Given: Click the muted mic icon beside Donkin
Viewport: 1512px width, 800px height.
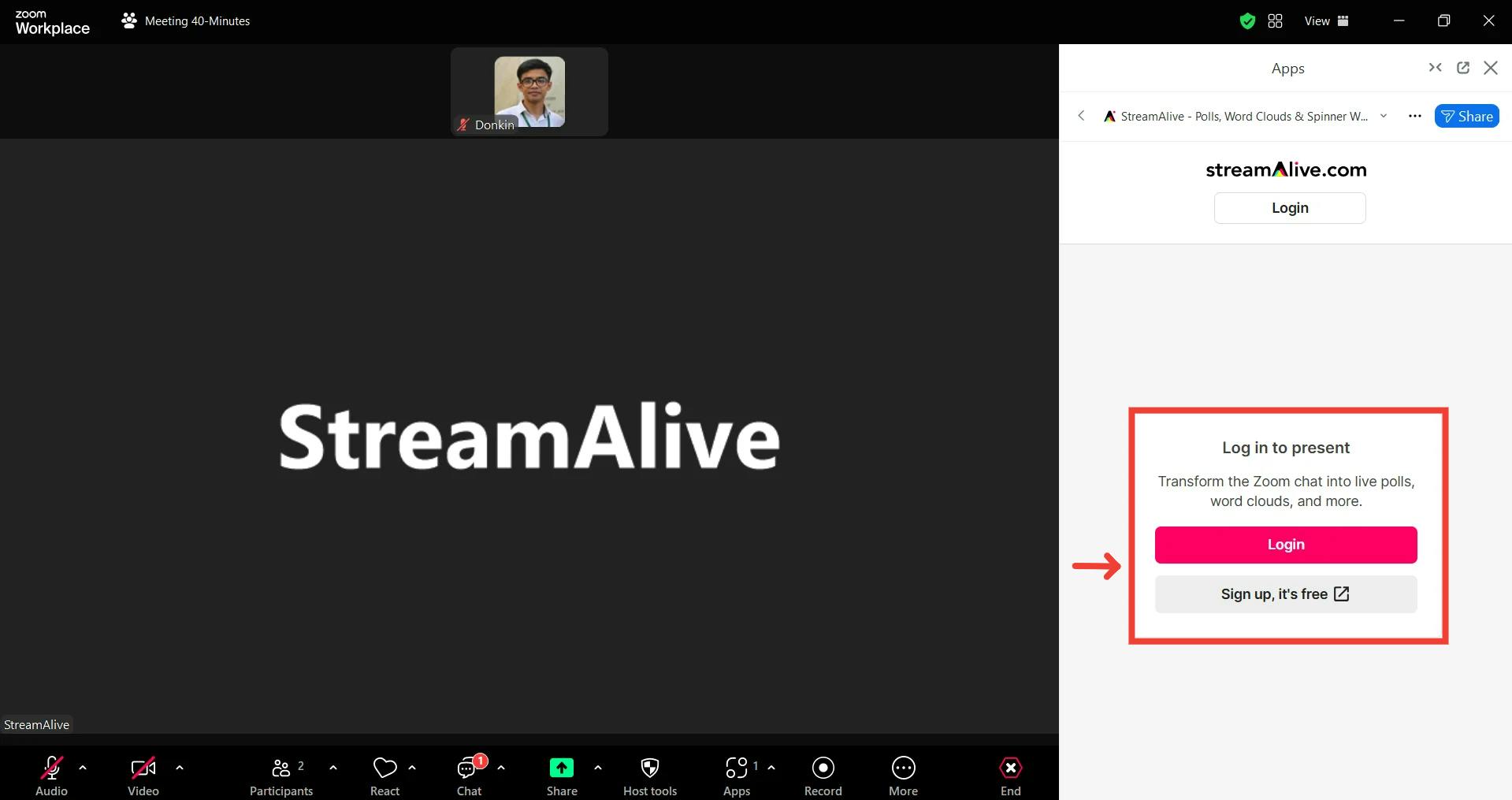Looking at the screenshot, I should click(x=463, y=125).
